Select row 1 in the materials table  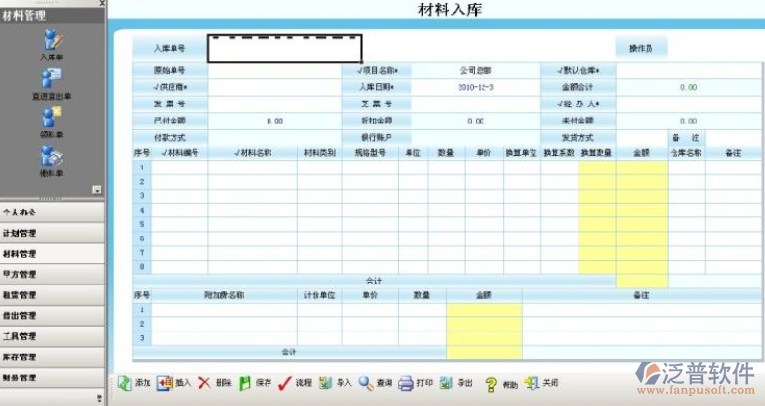pos(142,167)
